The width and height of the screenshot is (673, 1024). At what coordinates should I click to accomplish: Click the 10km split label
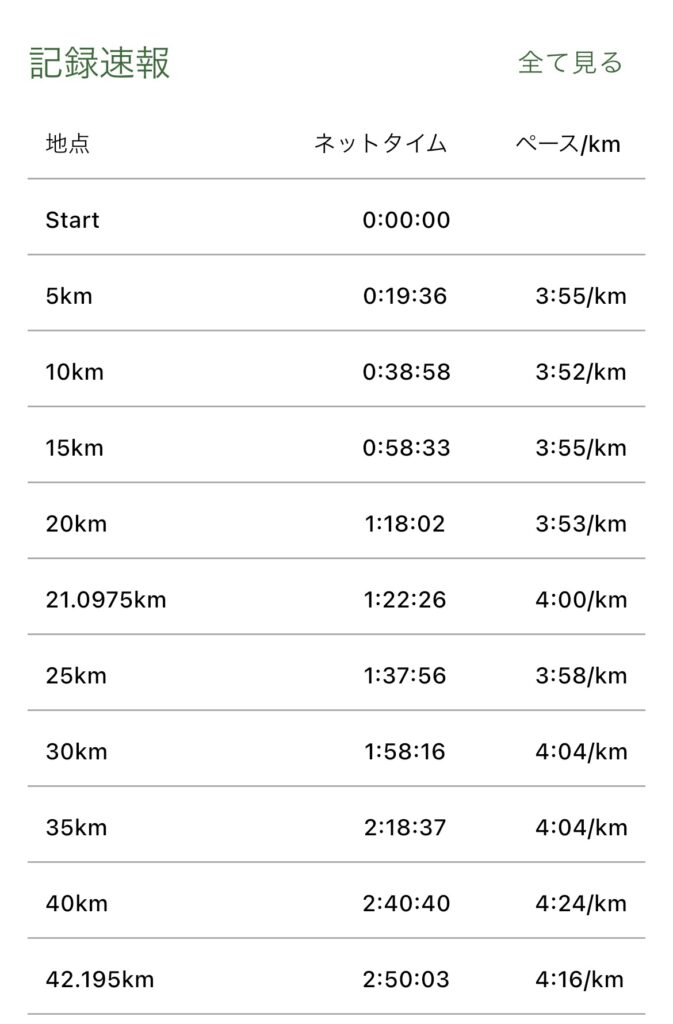click(x=74, y=372)
